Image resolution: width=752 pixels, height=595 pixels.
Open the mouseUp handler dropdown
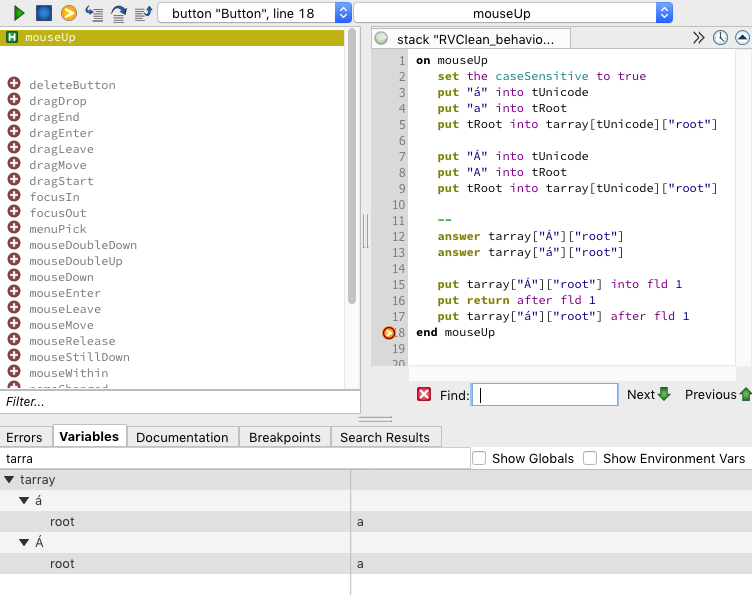tap(513, 13)
